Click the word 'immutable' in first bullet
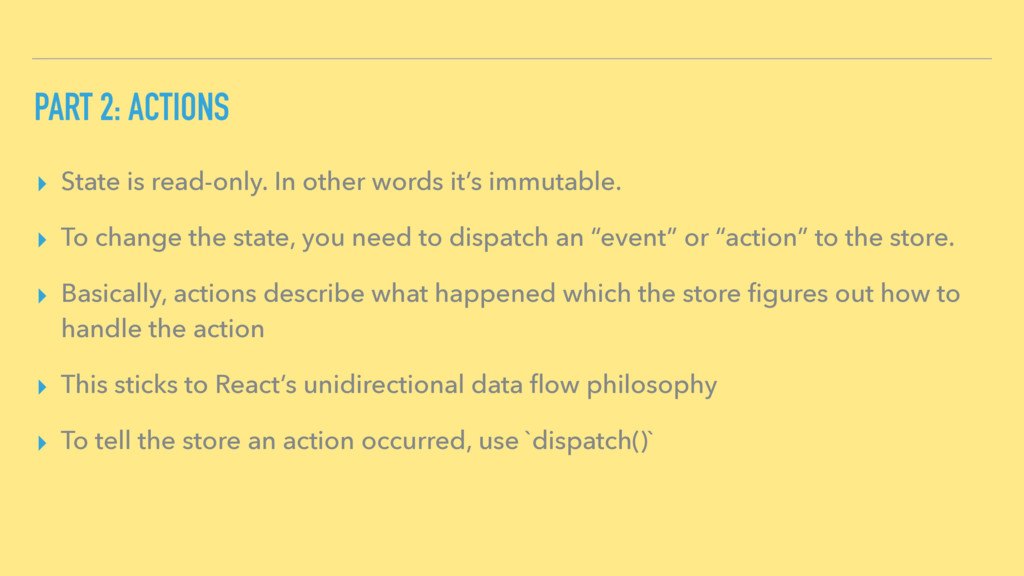This screenshot has height=576, width=1024. [554, 182]
